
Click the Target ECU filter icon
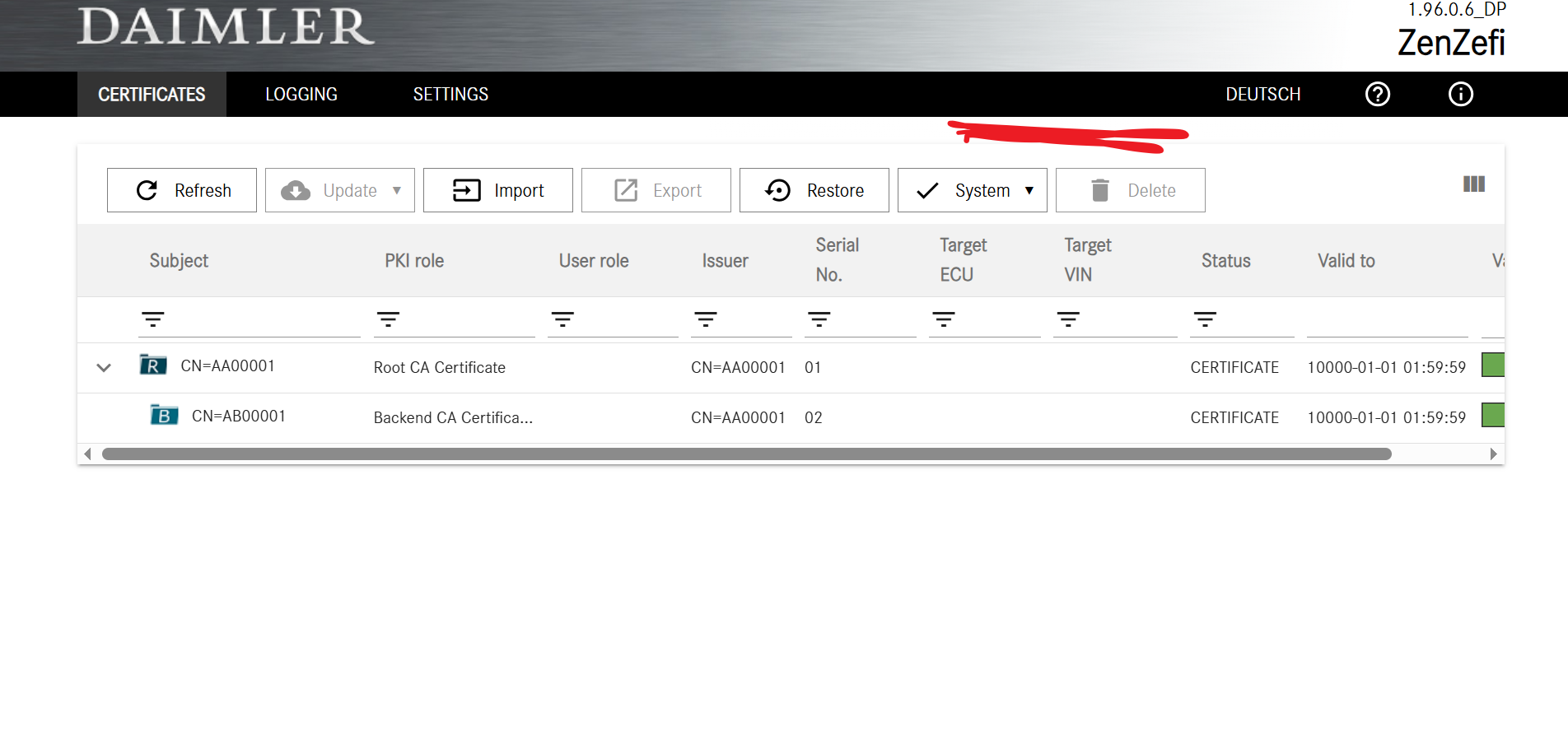tap(944, 319)
